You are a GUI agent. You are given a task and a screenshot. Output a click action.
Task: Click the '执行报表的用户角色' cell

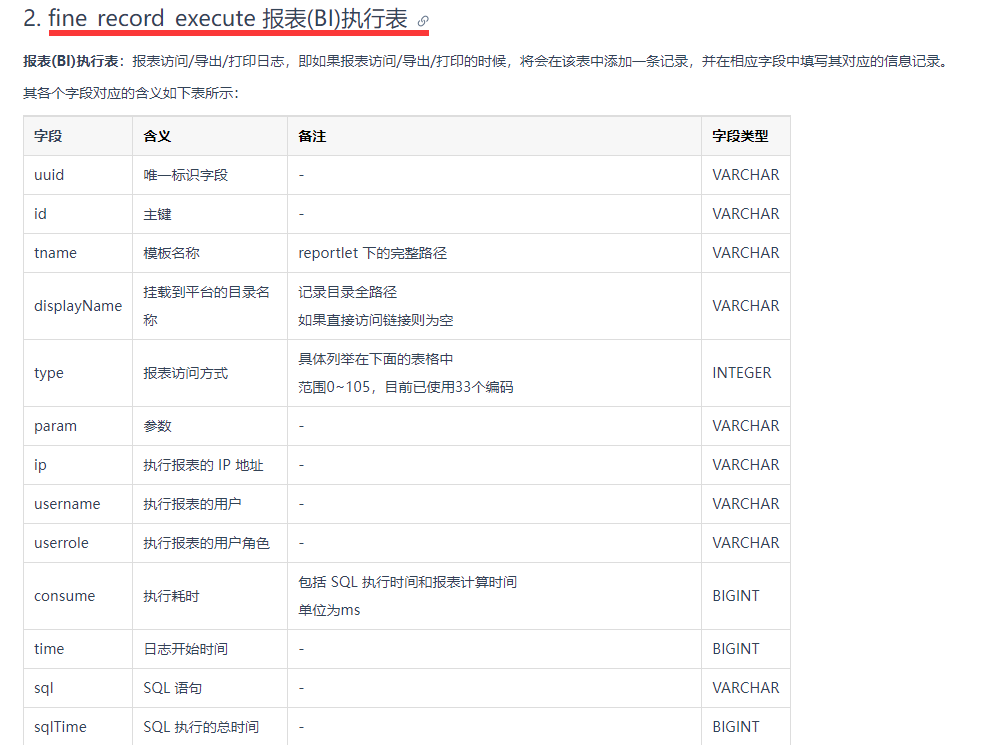pos(210,542)
